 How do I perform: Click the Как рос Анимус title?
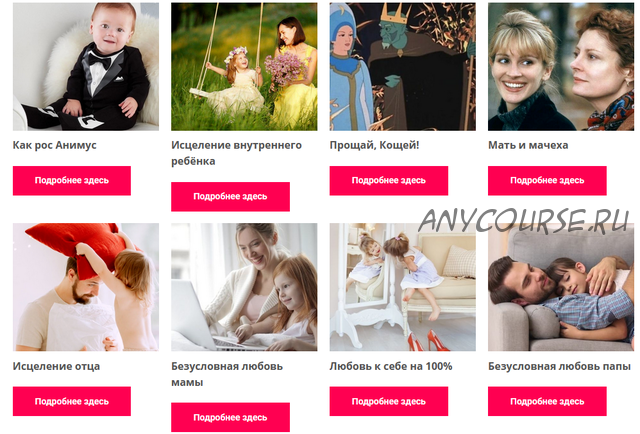55,145
